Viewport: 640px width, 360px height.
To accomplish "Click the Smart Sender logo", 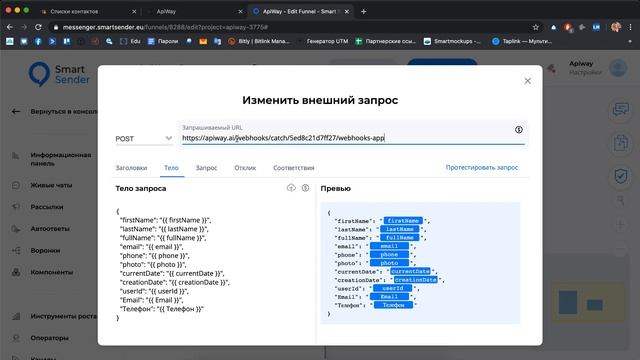I will (x=59, y=74).
